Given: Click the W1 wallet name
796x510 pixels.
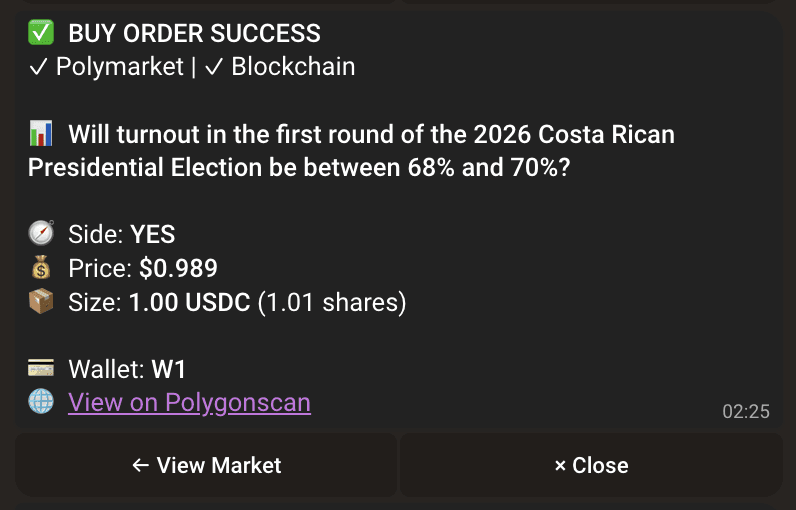Looking at the screenshot, I should click(x=169, y=369).
